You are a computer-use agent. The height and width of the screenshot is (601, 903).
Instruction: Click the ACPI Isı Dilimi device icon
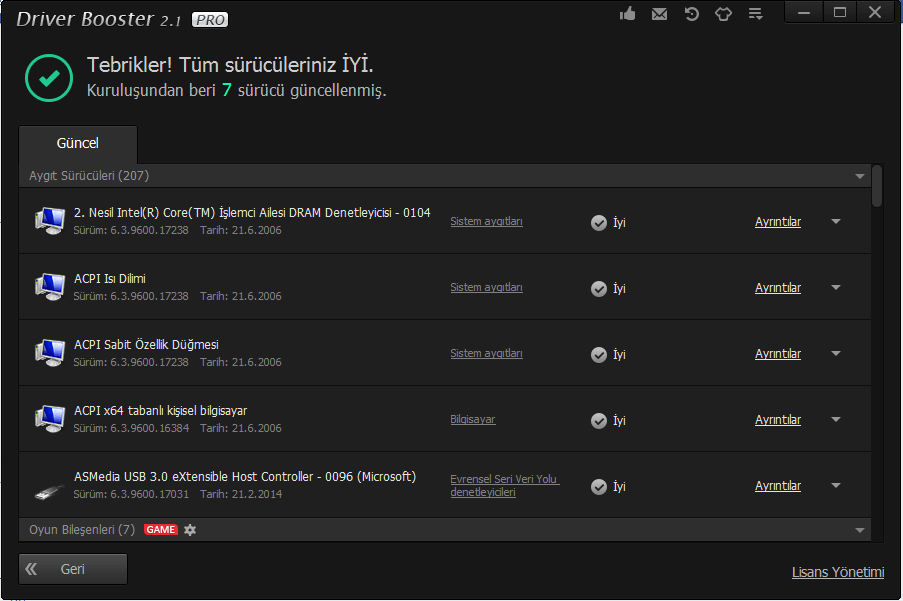click(x=50, y=287)
